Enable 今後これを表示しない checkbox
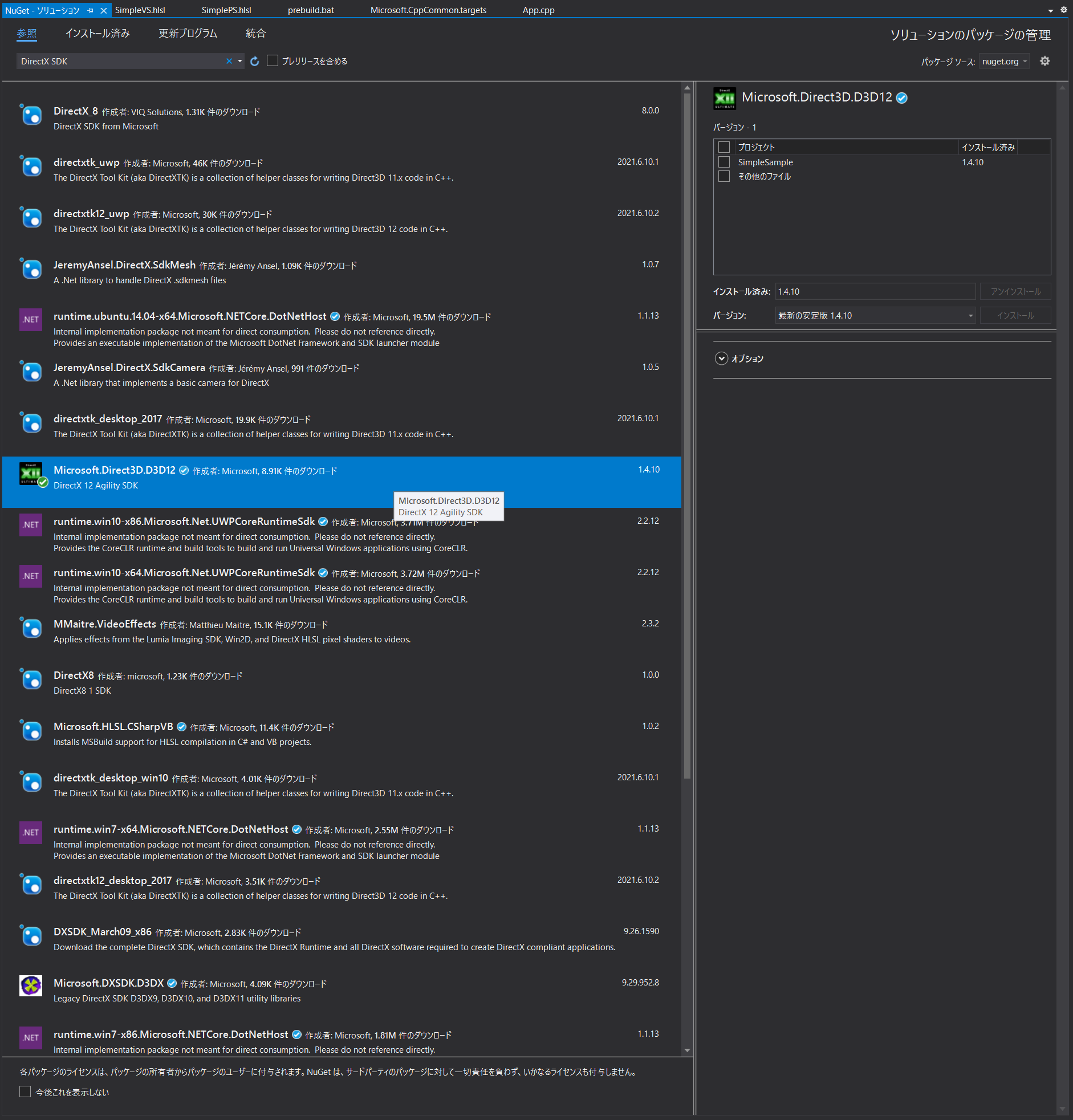 point(25,1092)
